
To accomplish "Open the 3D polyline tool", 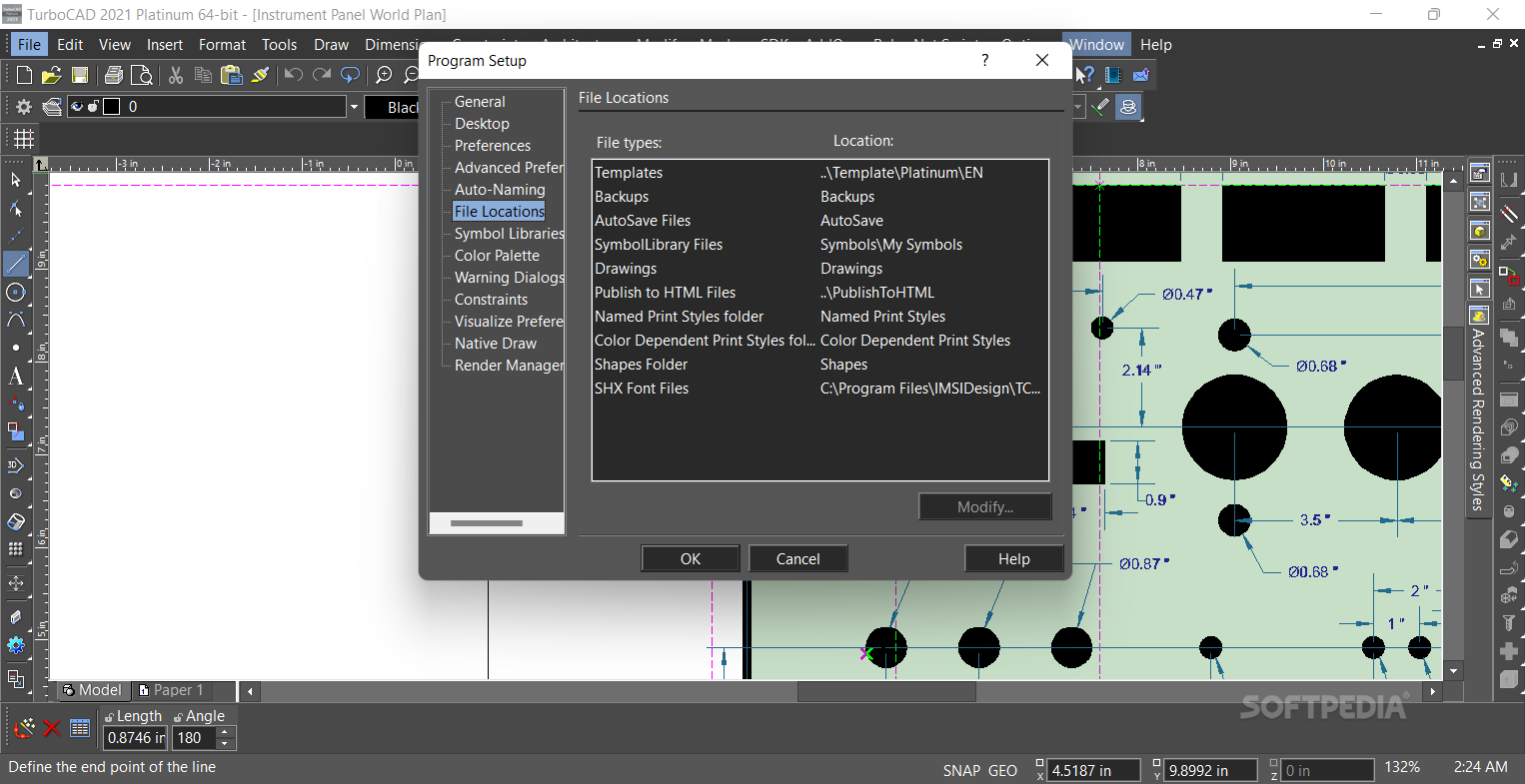I will coord(15,465).
